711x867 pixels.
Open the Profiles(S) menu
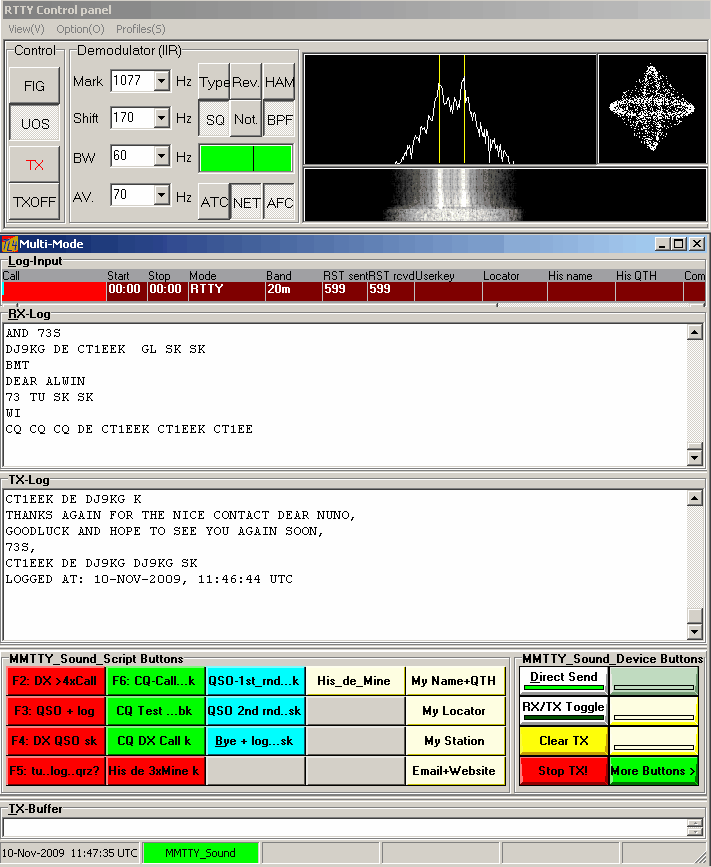(x=140, y=29)
